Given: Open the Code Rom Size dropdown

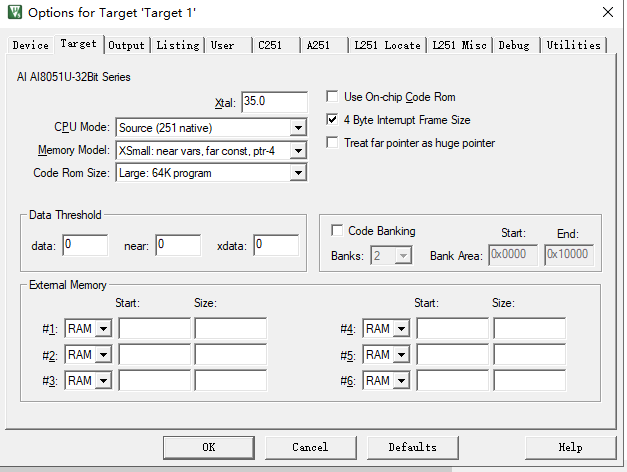Looking at the screenshot, I should pyautogui.click(x=211, y=173).
